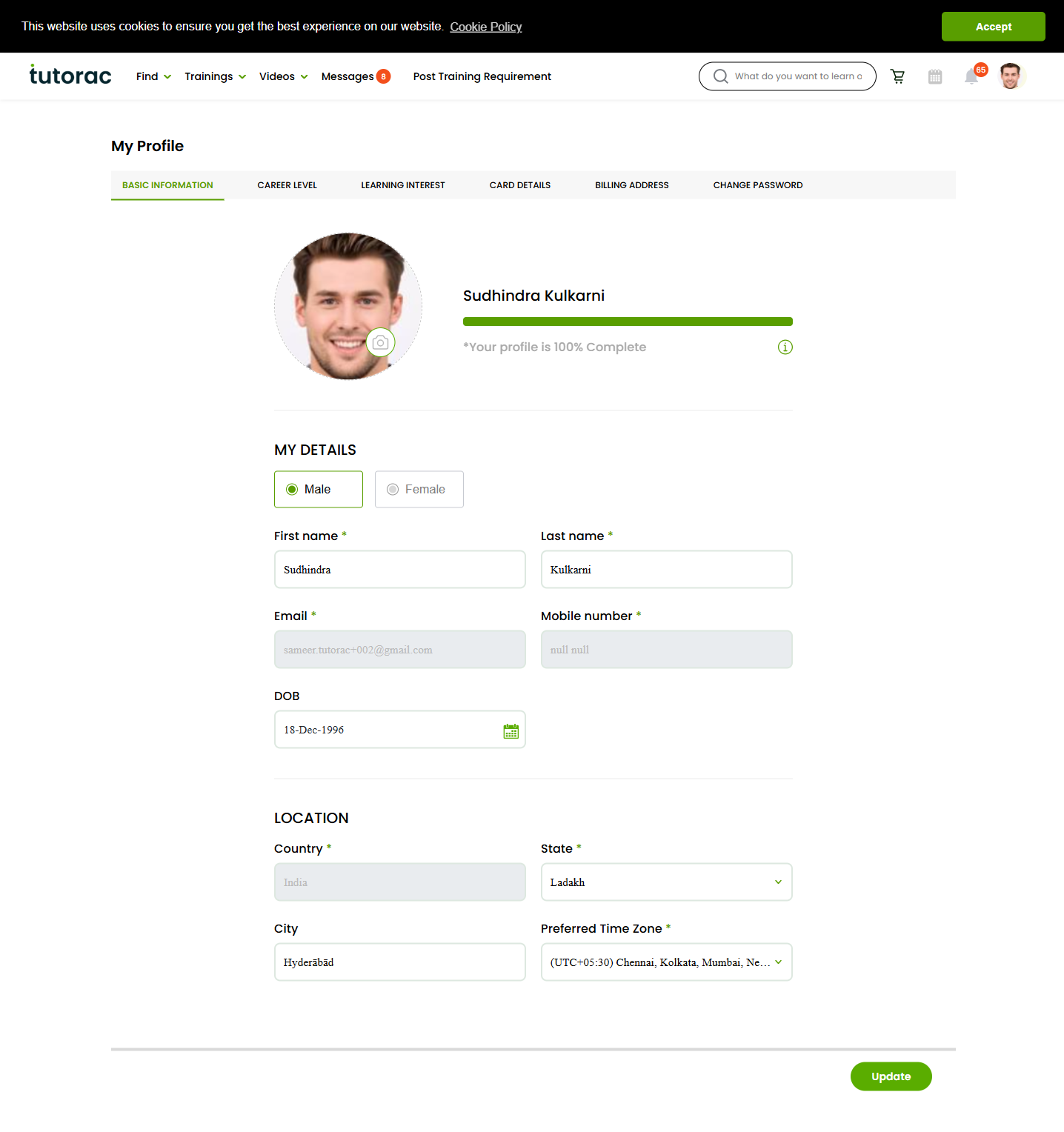Click the 'My Profile' heading
The height and width of the screenshot is (1132, 1064).
pos(147,146)
